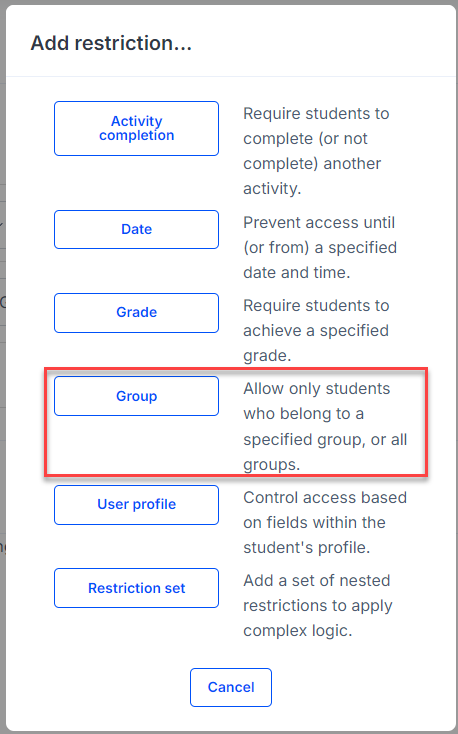Open the User profile restriction option
Image resolution: width=458 pixels, height=734 pixels.
[x=136, y=505]
